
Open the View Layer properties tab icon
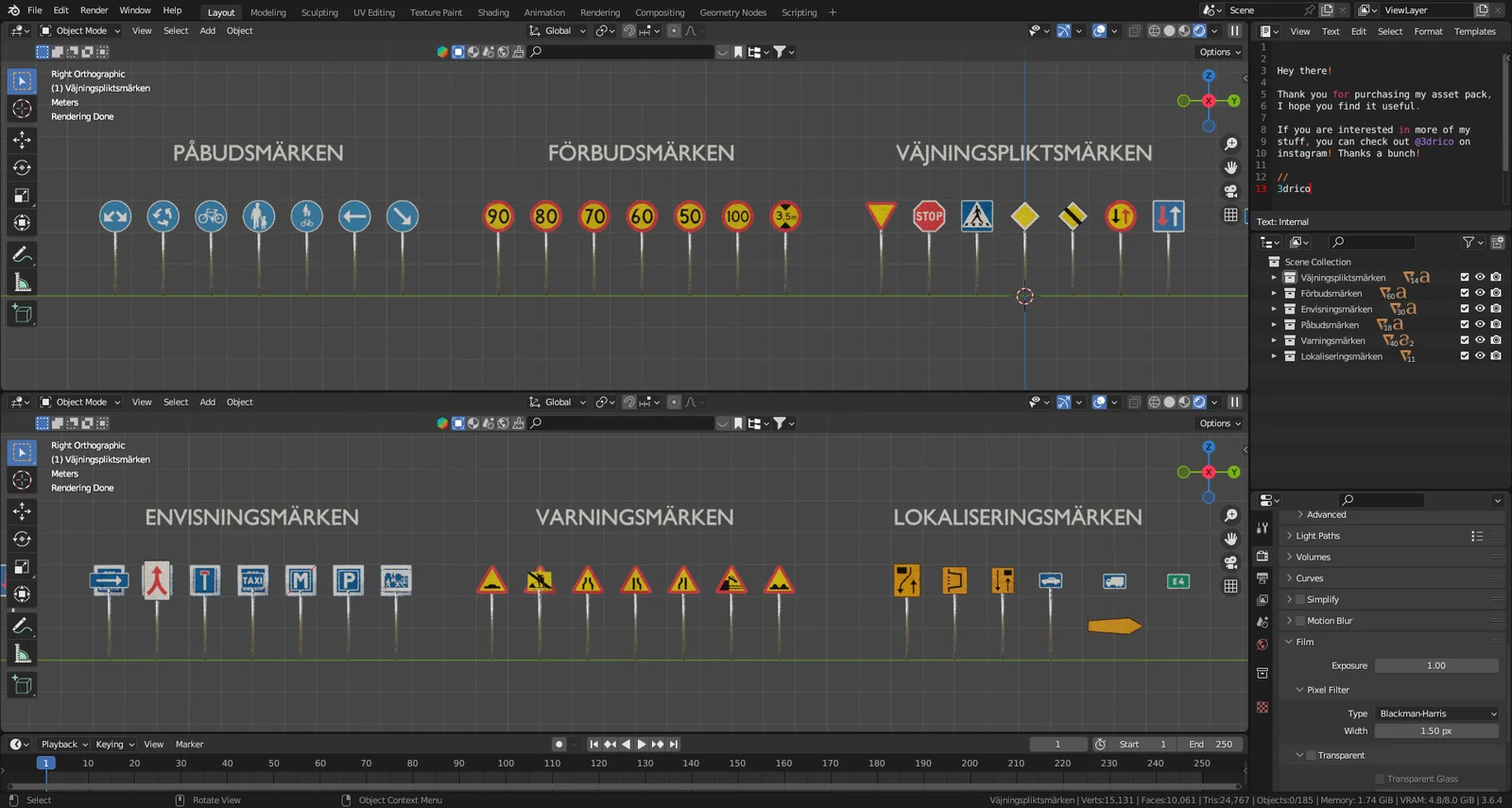coord(1263,600)
